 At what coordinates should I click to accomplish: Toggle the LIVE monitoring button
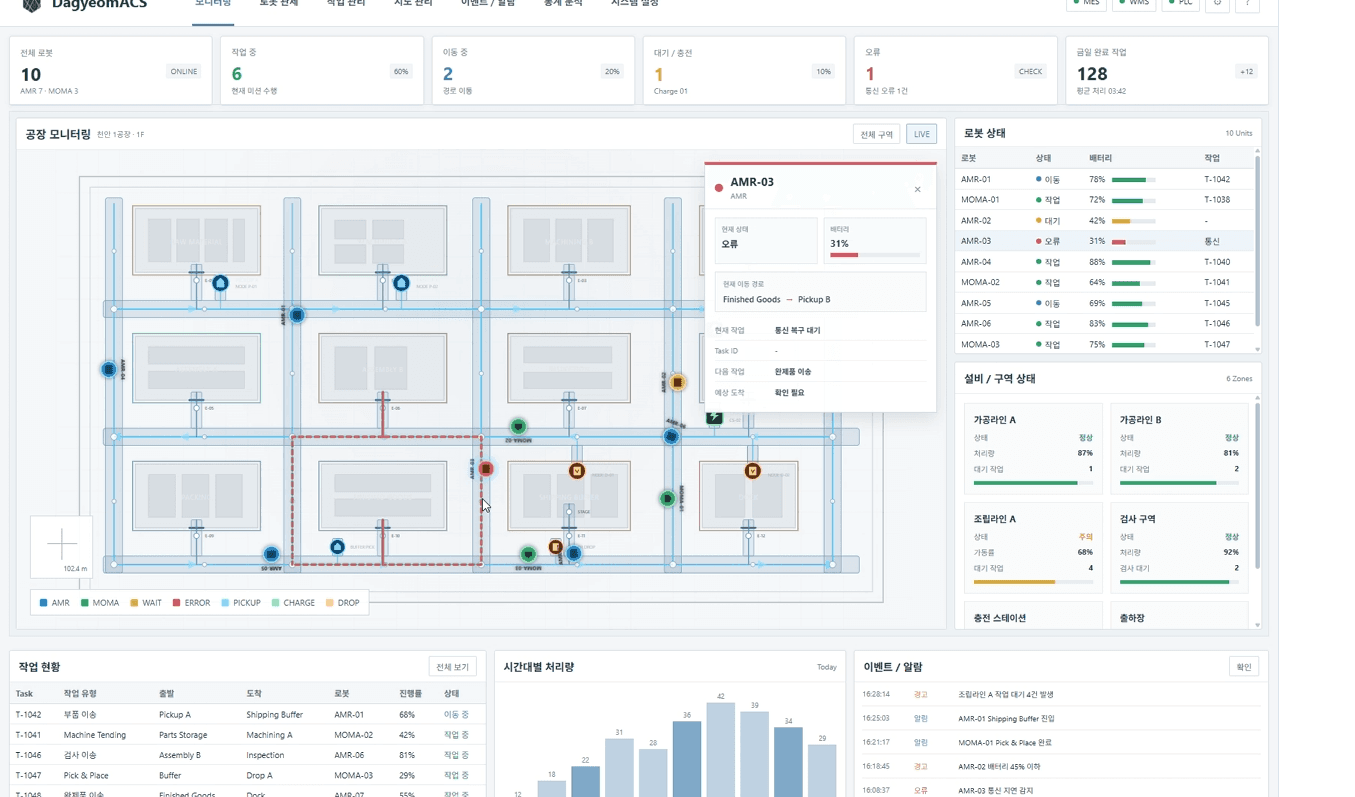tap(921, 134)
